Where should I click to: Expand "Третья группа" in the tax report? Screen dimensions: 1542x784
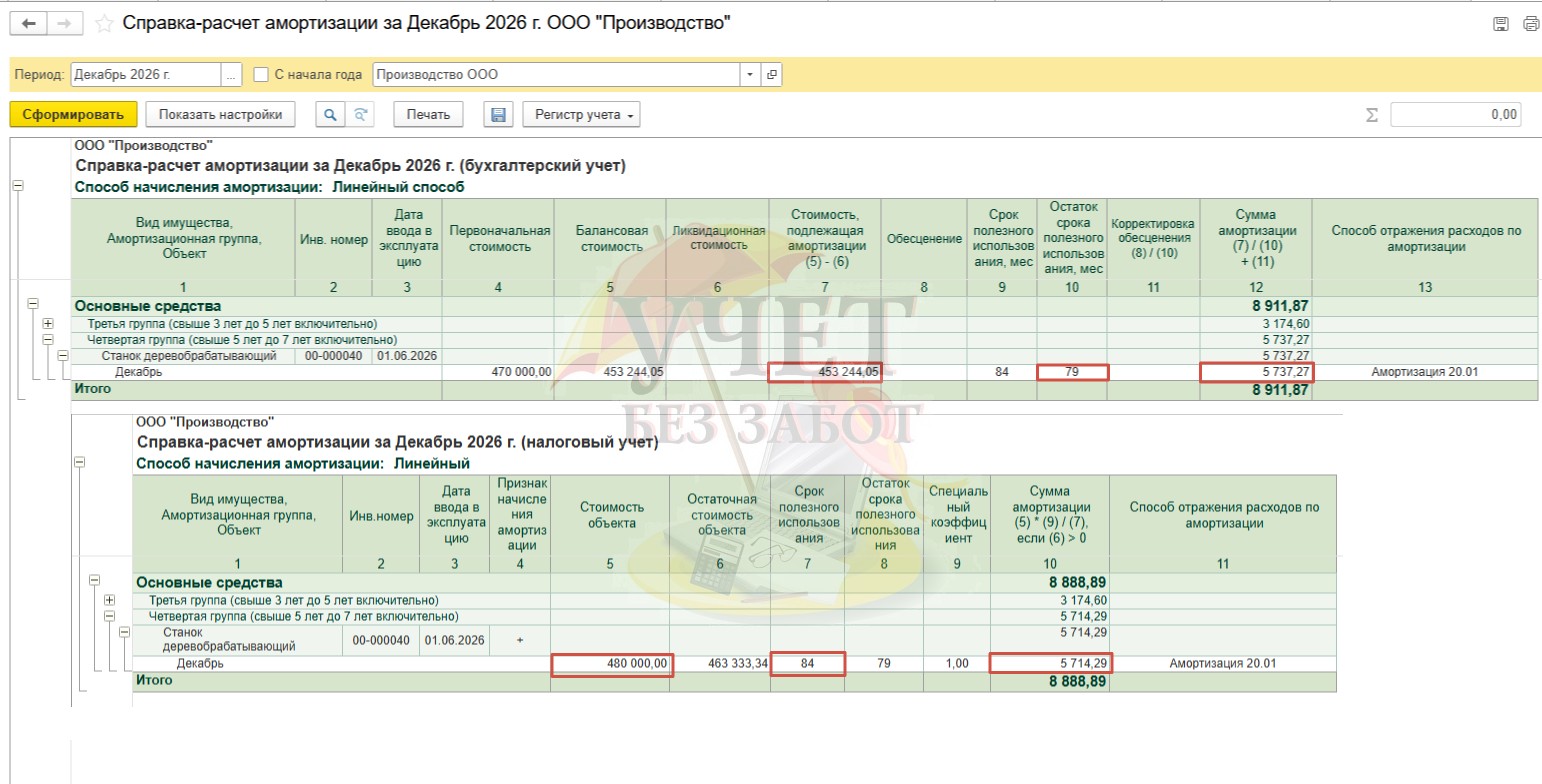click(110, 600)
